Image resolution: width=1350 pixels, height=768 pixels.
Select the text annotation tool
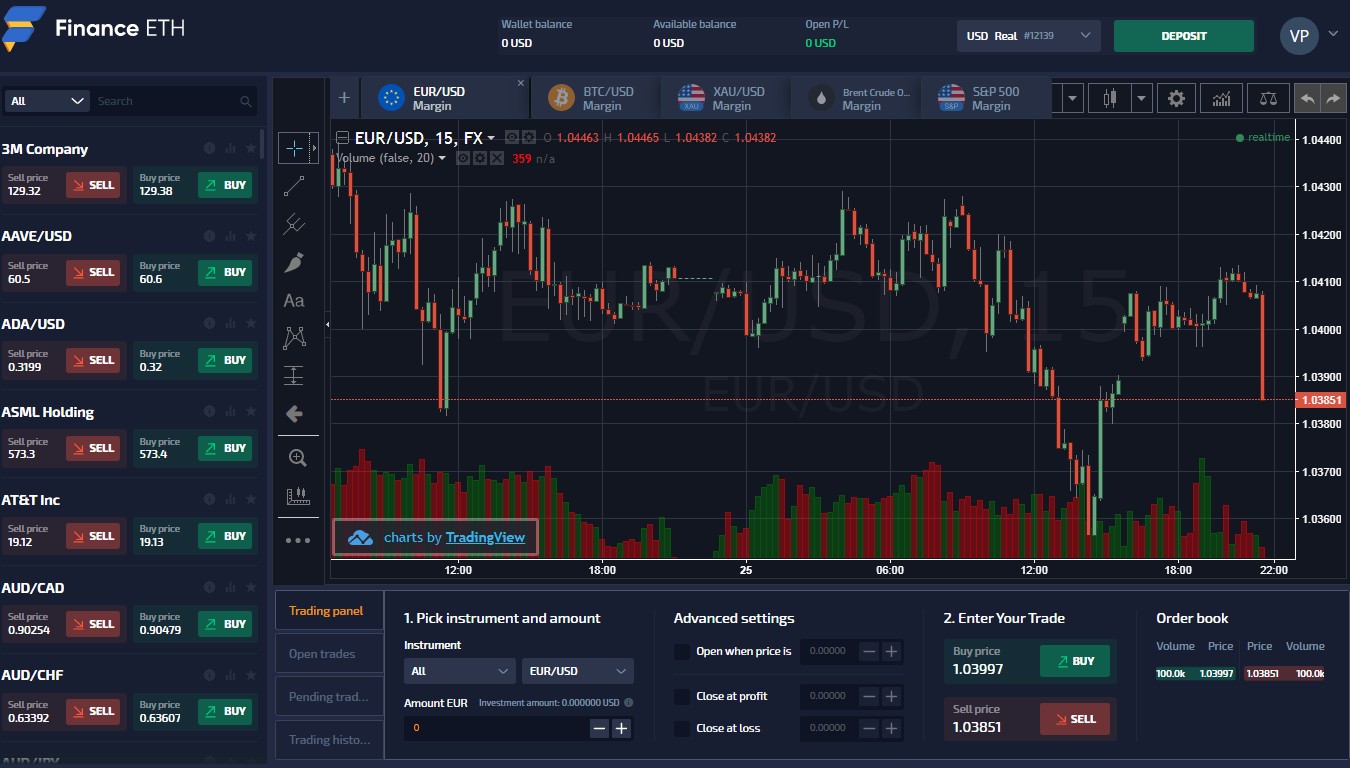[x=294, y=300]
